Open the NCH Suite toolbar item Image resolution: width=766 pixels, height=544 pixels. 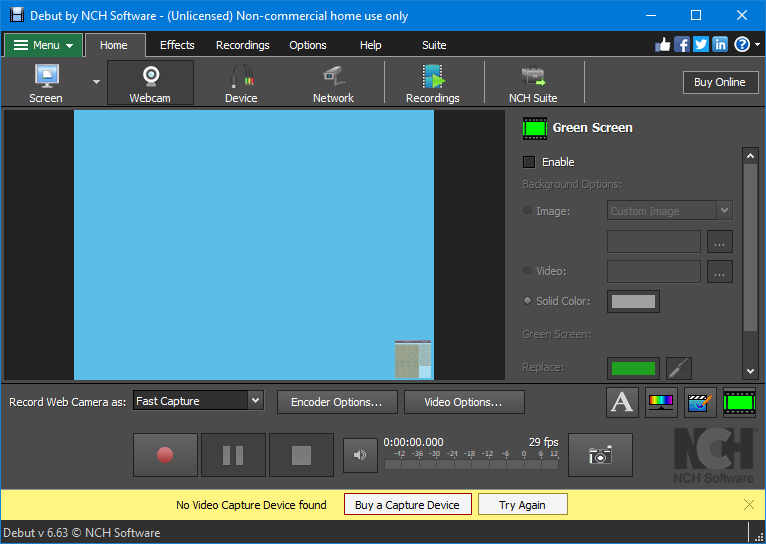533,83
